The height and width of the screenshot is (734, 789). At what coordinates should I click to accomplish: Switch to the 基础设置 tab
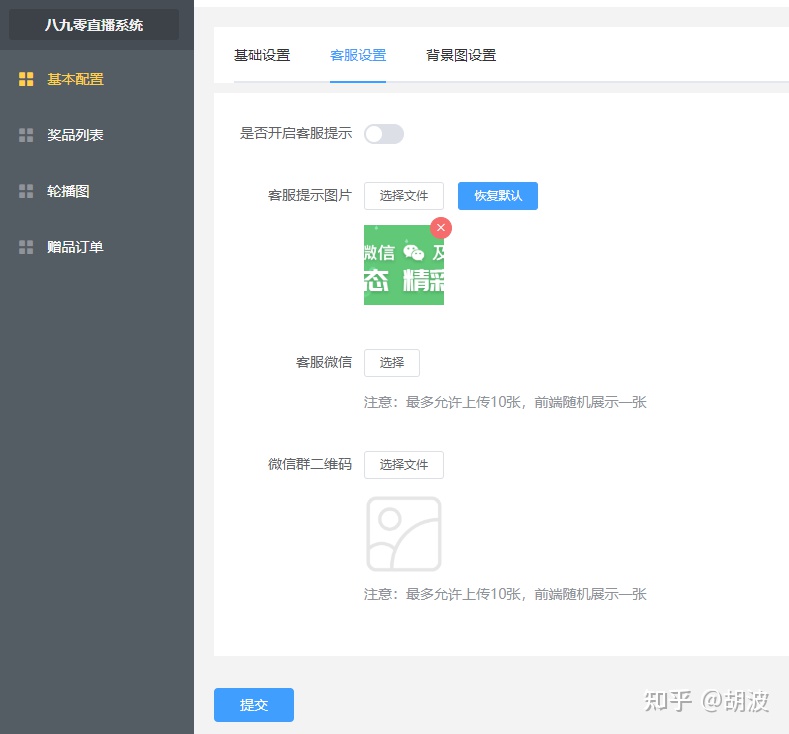[262, 55]
